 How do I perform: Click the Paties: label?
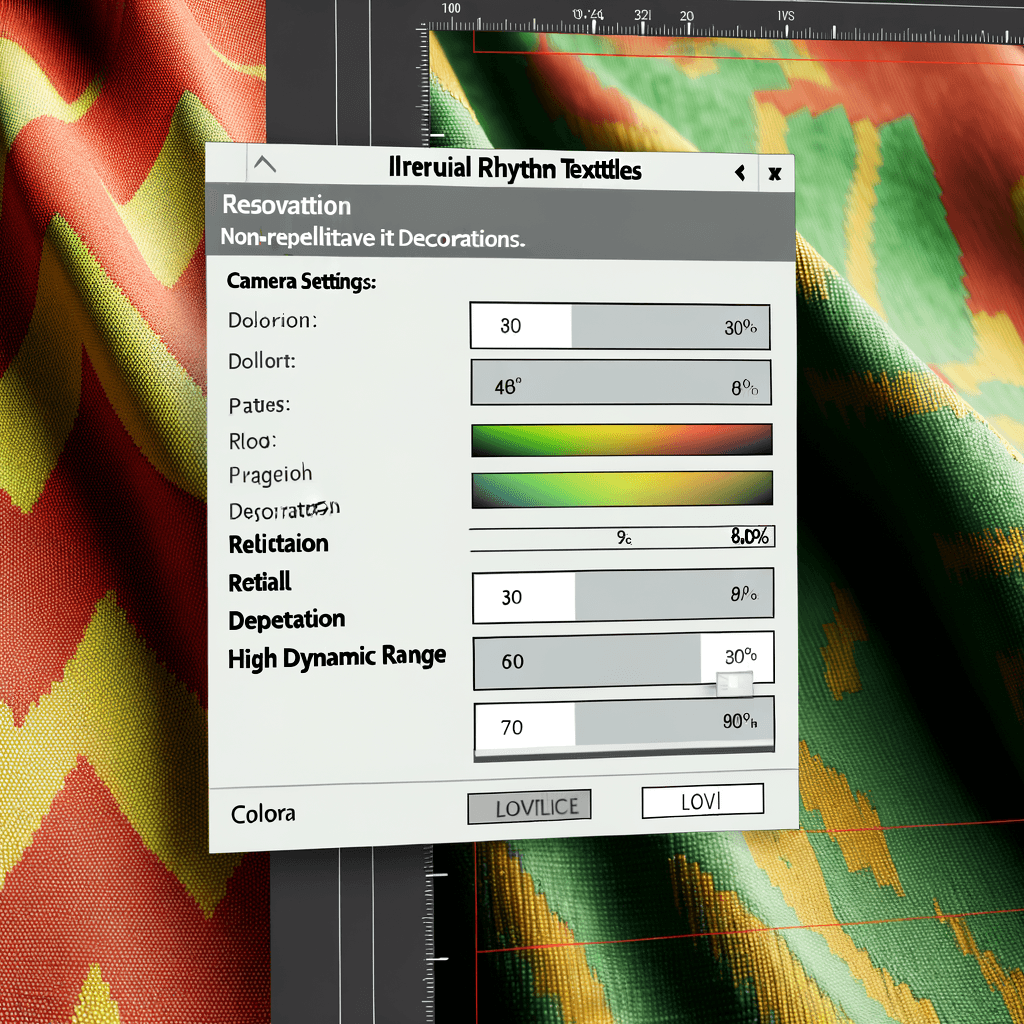pos(259,405)
